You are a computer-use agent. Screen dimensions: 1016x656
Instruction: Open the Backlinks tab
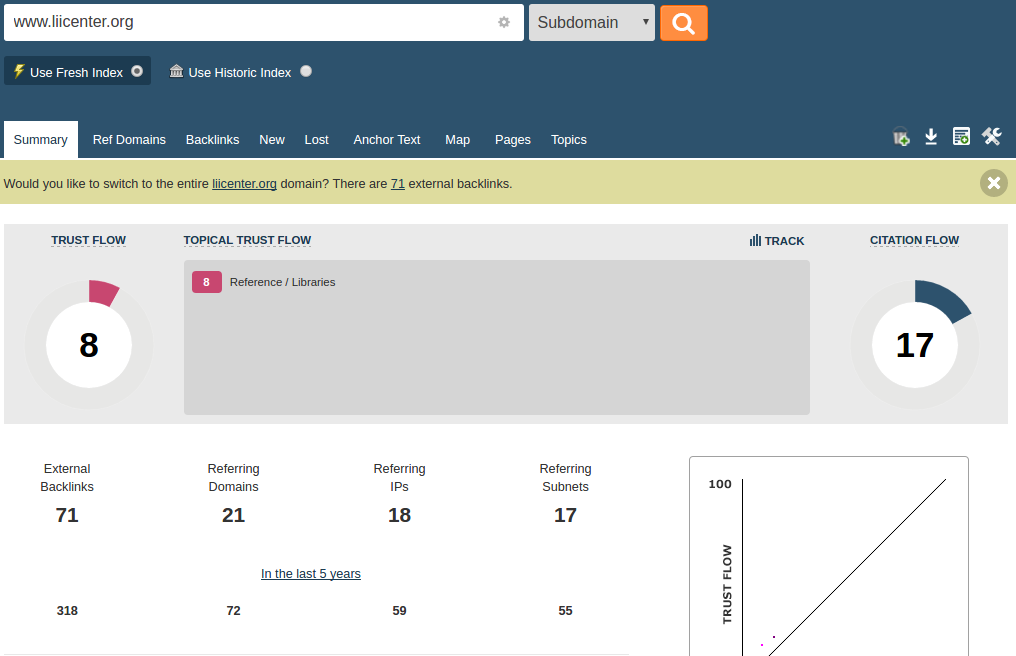click(213, 139)
